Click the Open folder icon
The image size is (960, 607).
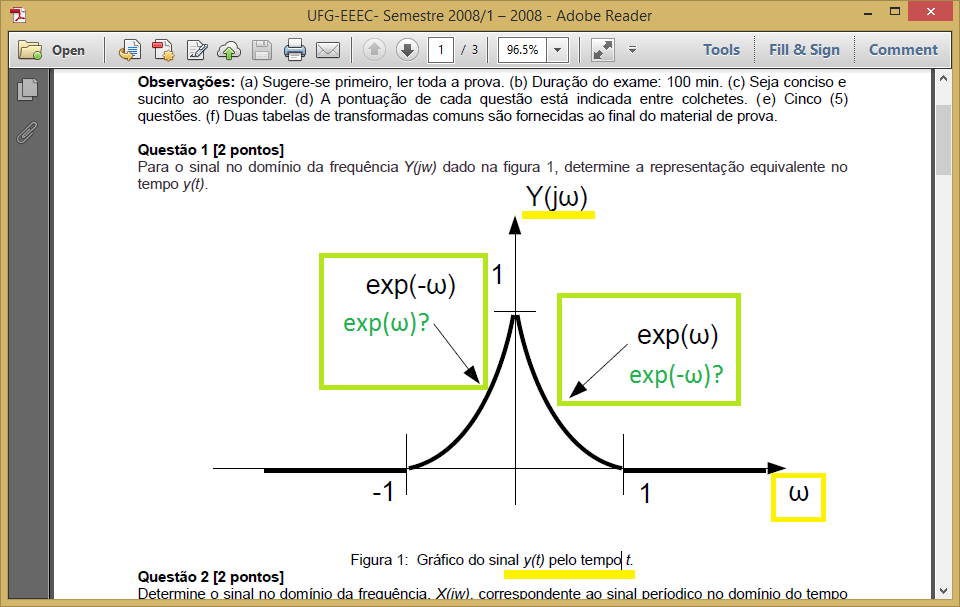pos(30,50)
